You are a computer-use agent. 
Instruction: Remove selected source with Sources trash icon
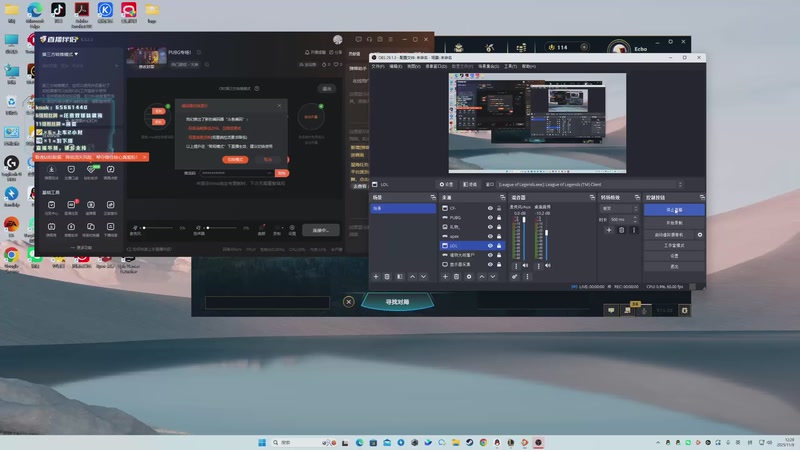pyautogui.click(x=457, y=277)
